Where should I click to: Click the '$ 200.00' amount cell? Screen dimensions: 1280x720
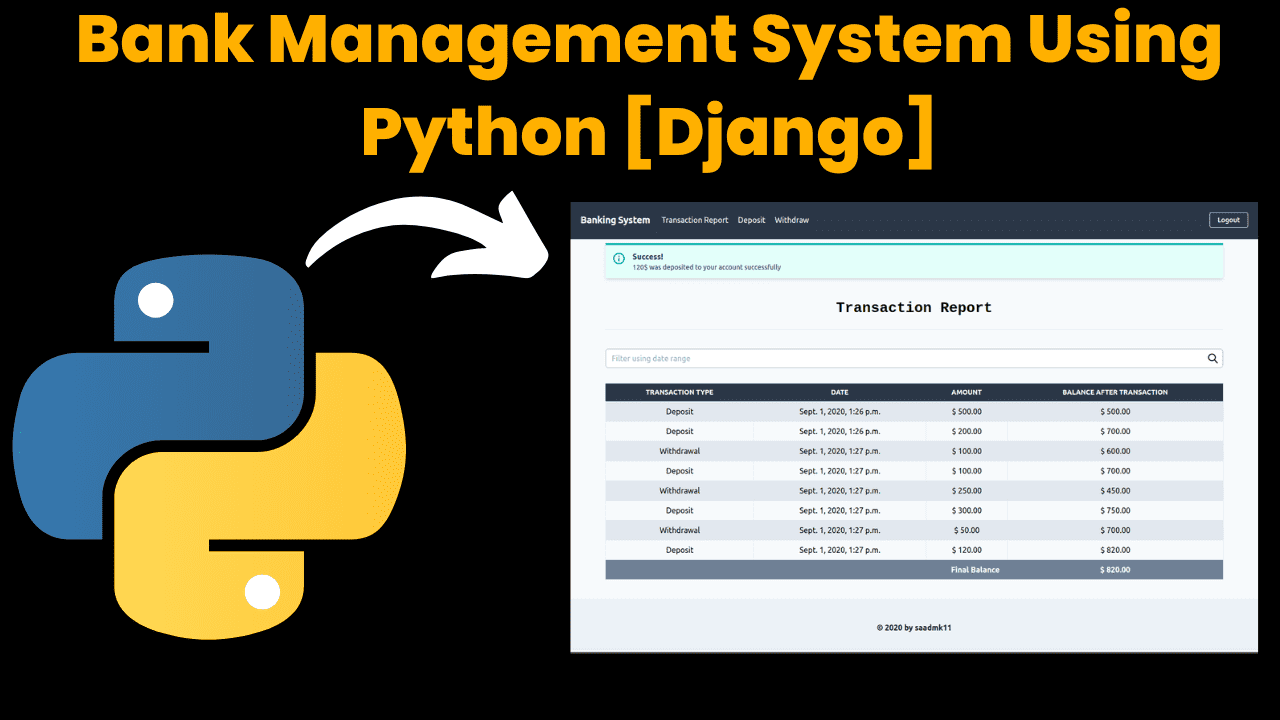tap(966, 431)
